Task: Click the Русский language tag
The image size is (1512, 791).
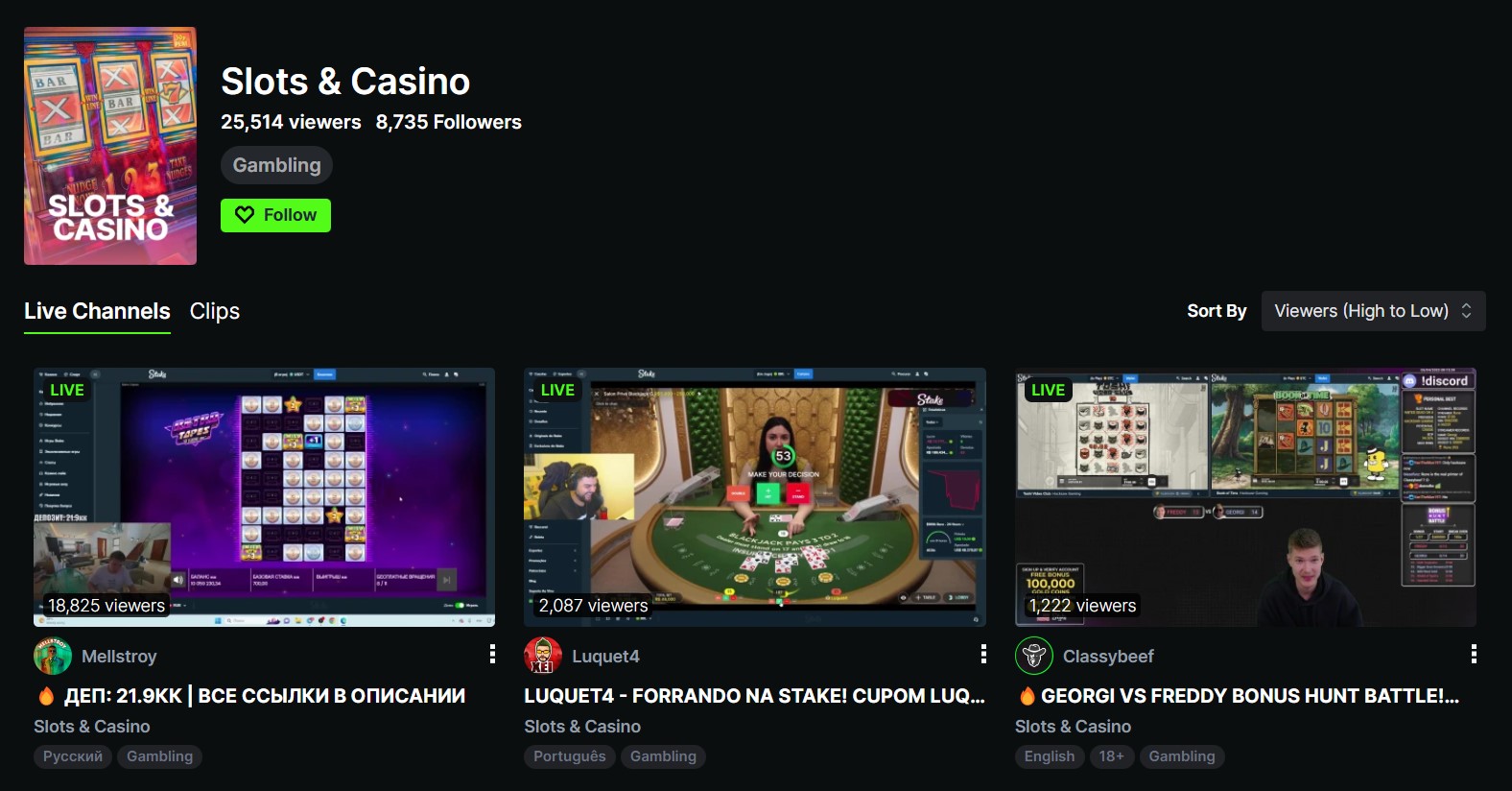Action: [73, 756]
